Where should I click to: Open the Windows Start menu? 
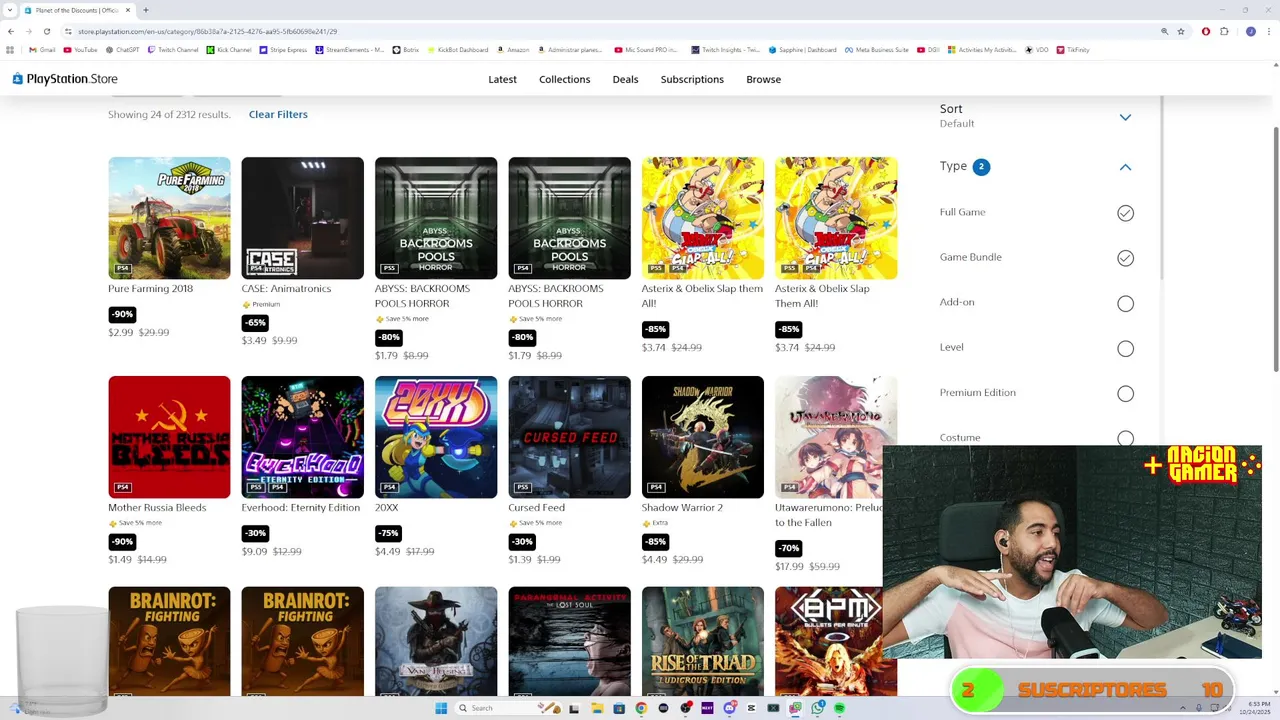pyautogui.click(x=441, y=708)
